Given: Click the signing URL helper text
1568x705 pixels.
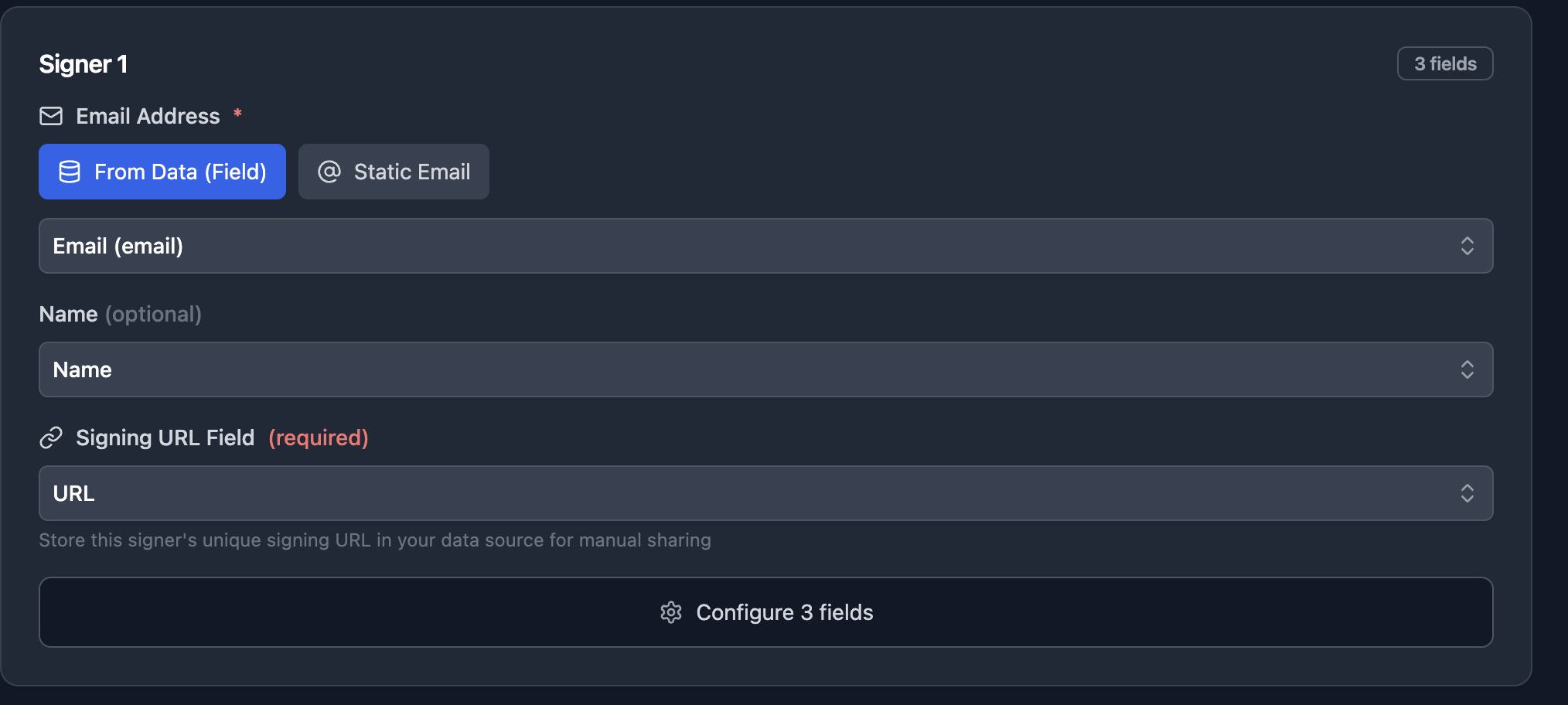Looking at the screenshot, I should point(375,540).
